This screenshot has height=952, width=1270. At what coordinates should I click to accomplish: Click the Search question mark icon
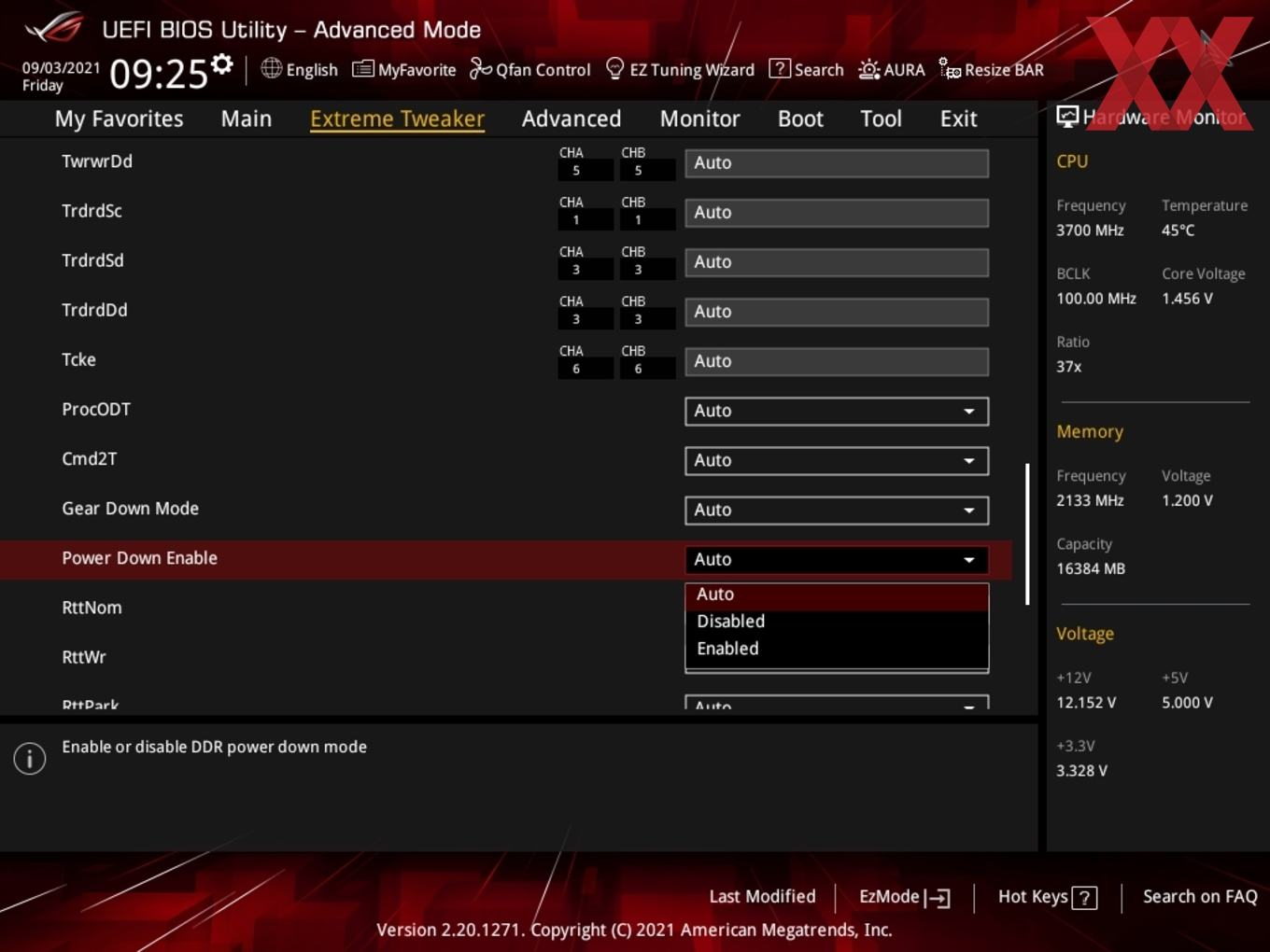coord(779,69)
